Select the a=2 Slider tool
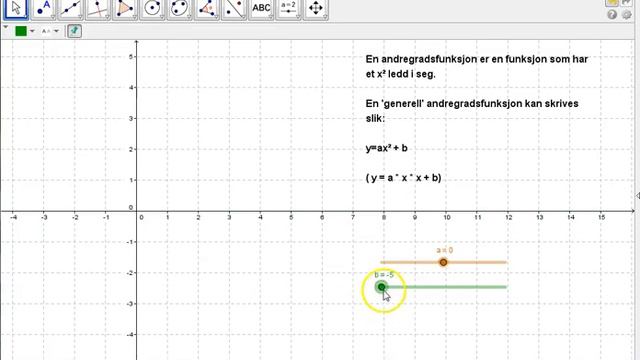Viewport: 640px width, 360px height. [288, 8]
